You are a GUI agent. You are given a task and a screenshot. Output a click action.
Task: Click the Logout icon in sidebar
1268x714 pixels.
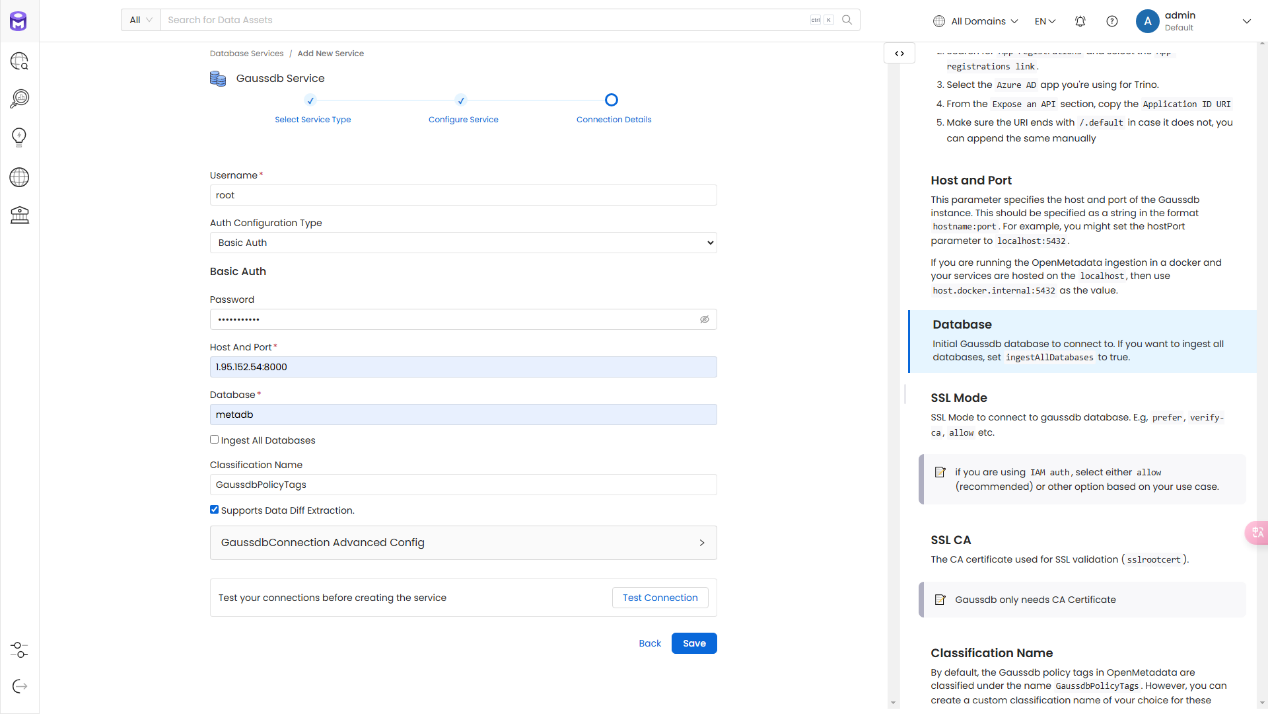(19, 686)
